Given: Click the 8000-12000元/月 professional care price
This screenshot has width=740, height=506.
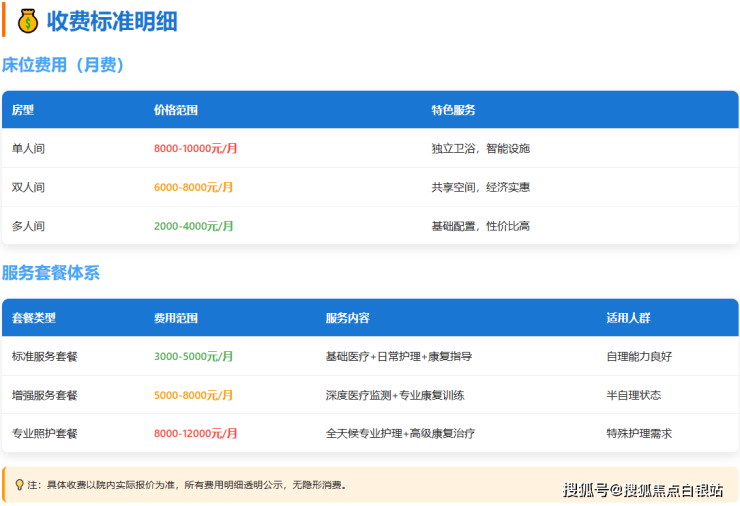Looking at the screenshot, I should (196, 434).
